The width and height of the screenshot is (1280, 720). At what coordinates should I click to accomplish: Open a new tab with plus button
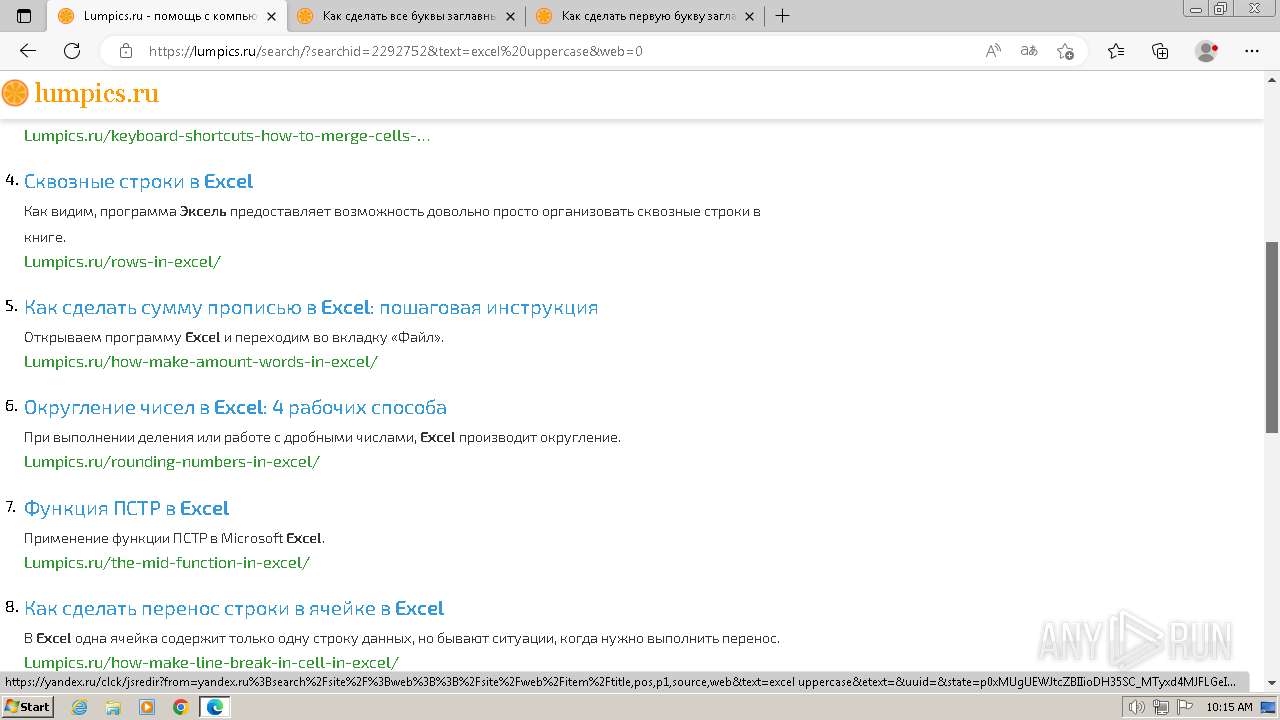click(783, 16)
